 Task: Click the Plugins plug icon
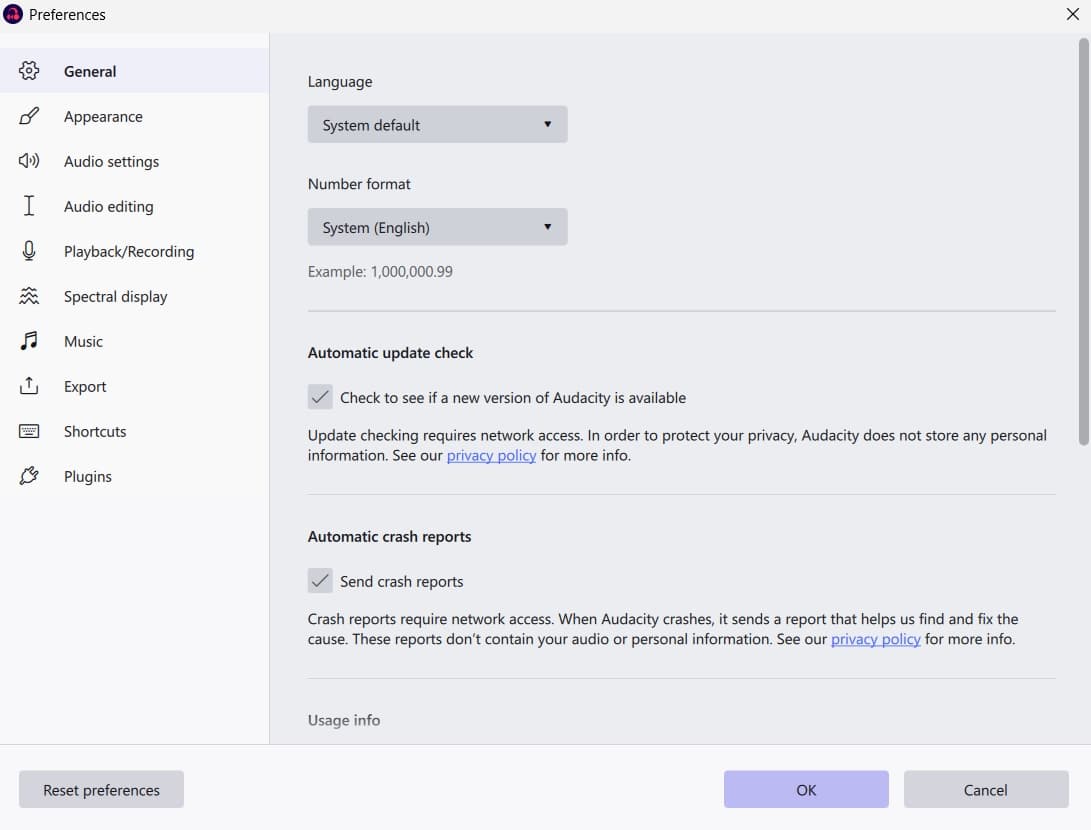(29, 476)
